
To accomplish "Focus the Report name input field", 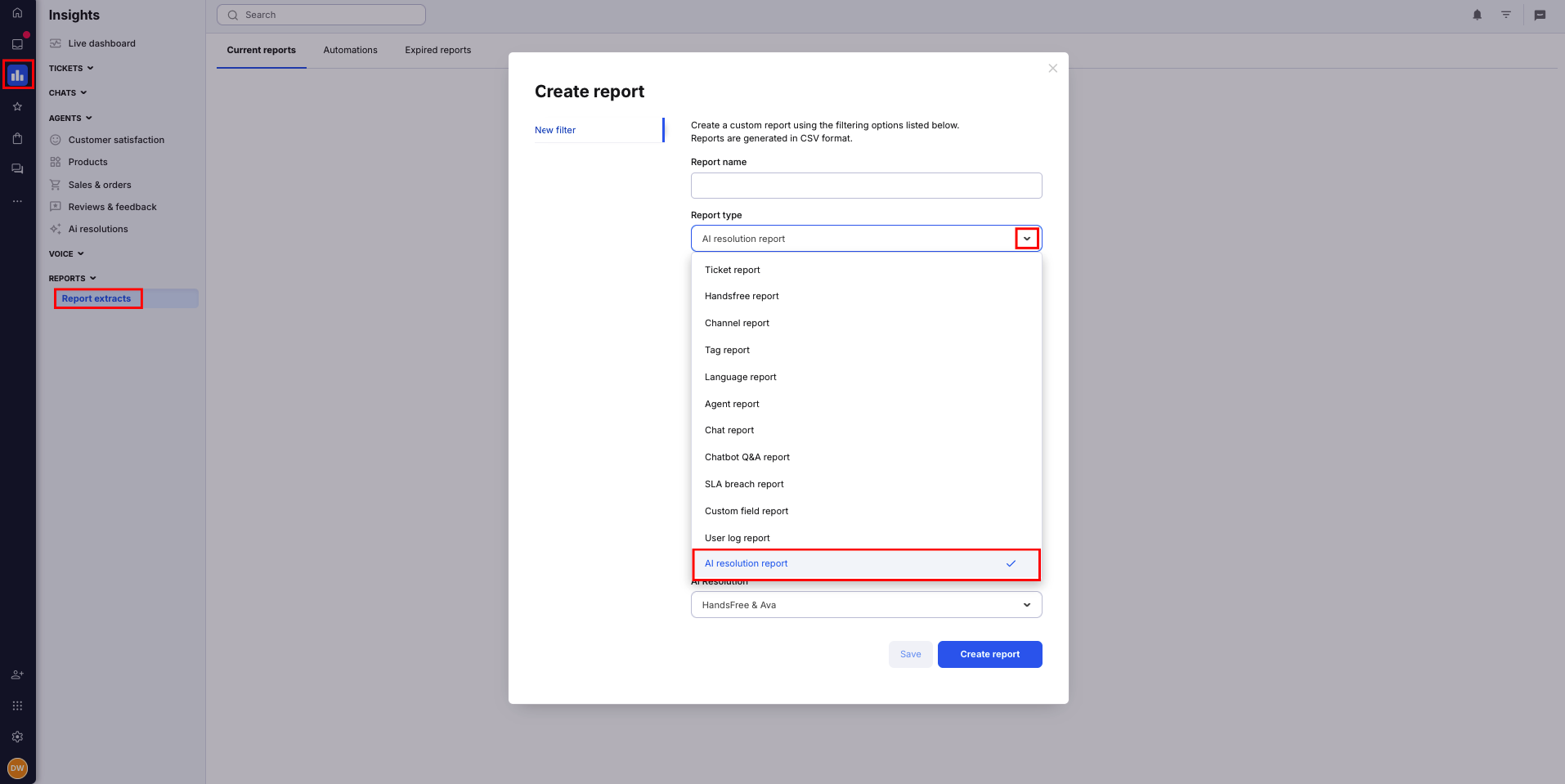I will [867, 186].
